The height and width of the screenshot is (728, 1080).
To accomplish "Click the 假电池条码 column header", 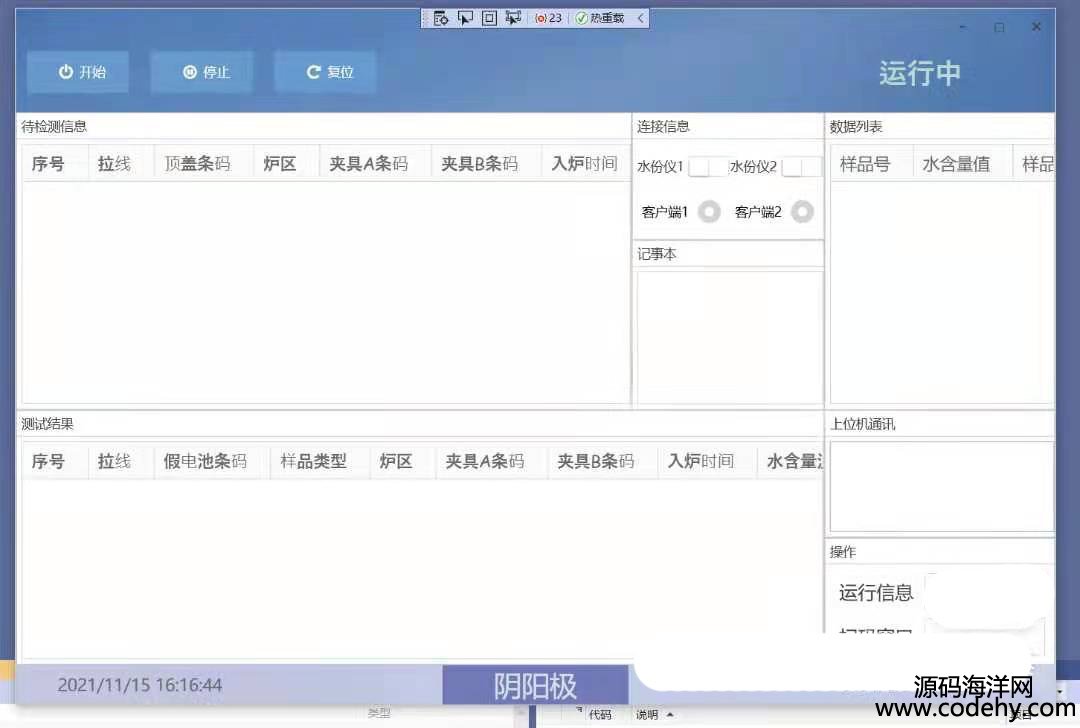I will [205, 461].
